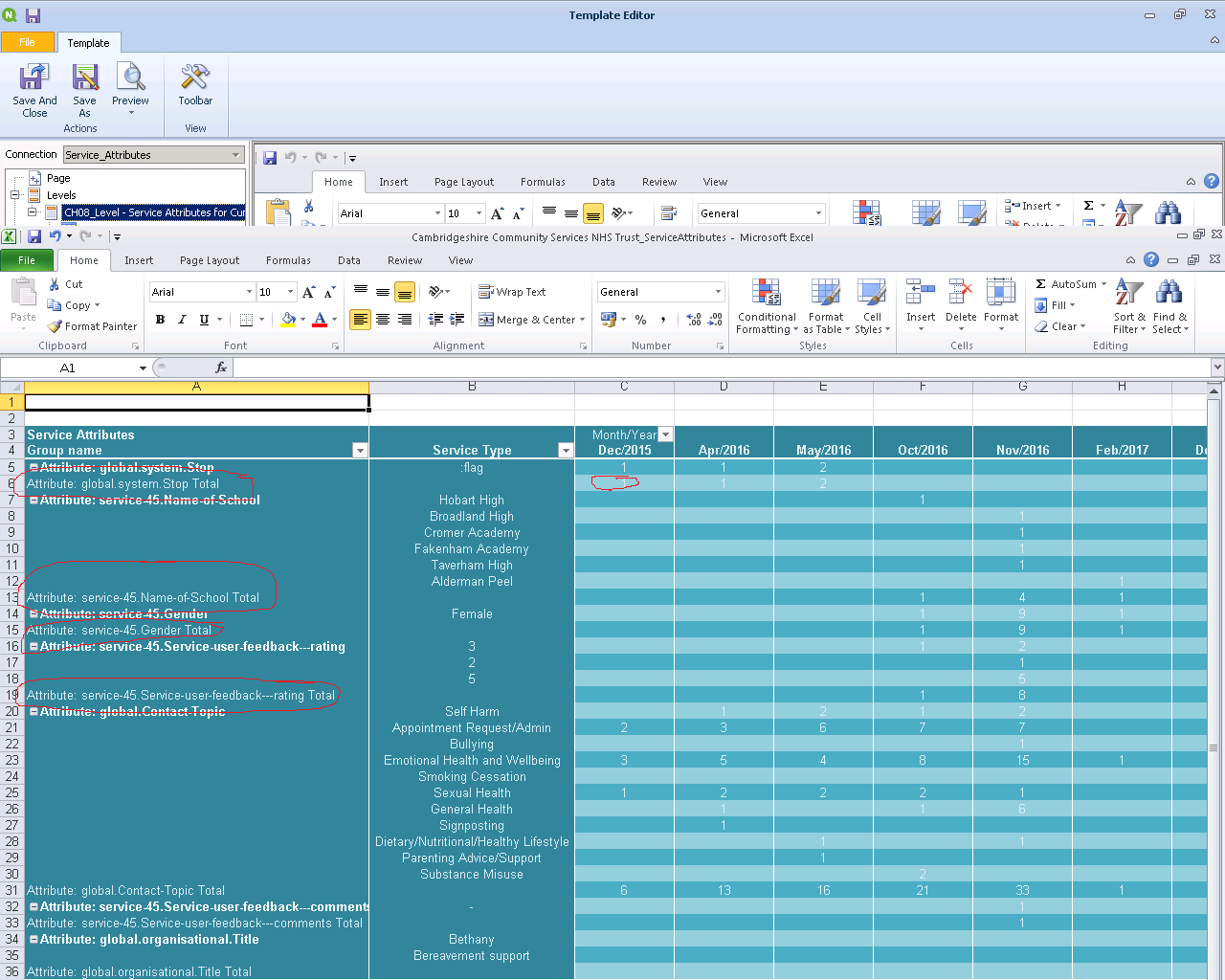Open the Merge & Center dropdown
Screen dimensions: 1225x980
582,320
